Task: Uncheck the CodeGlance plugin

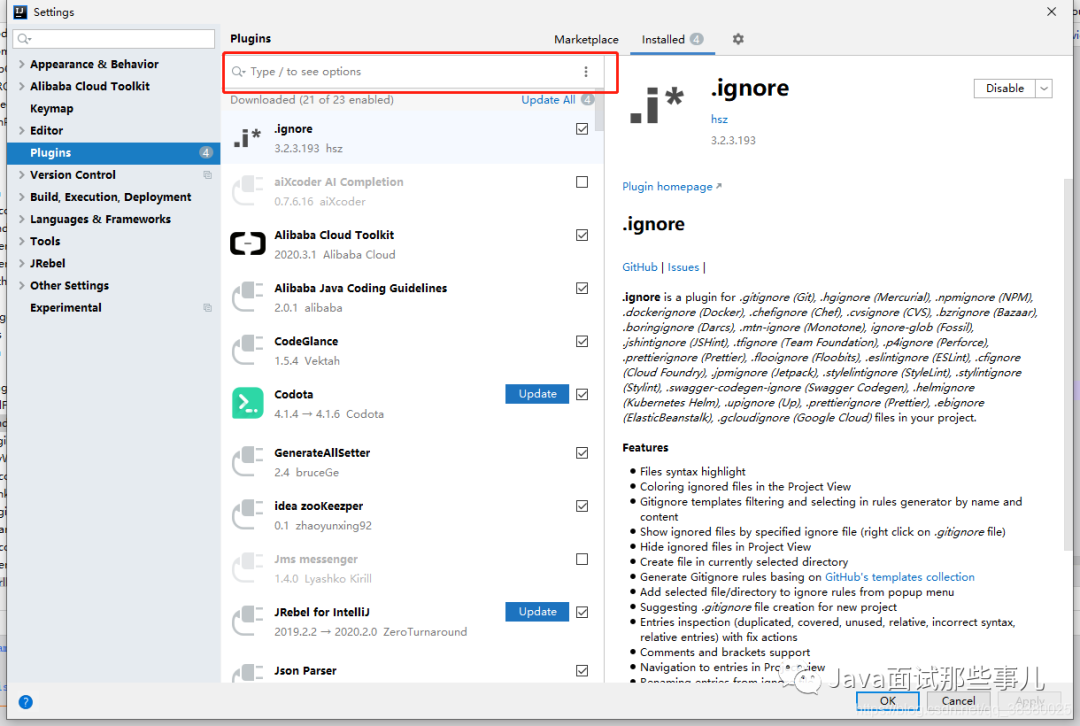Action: point(581,341)
